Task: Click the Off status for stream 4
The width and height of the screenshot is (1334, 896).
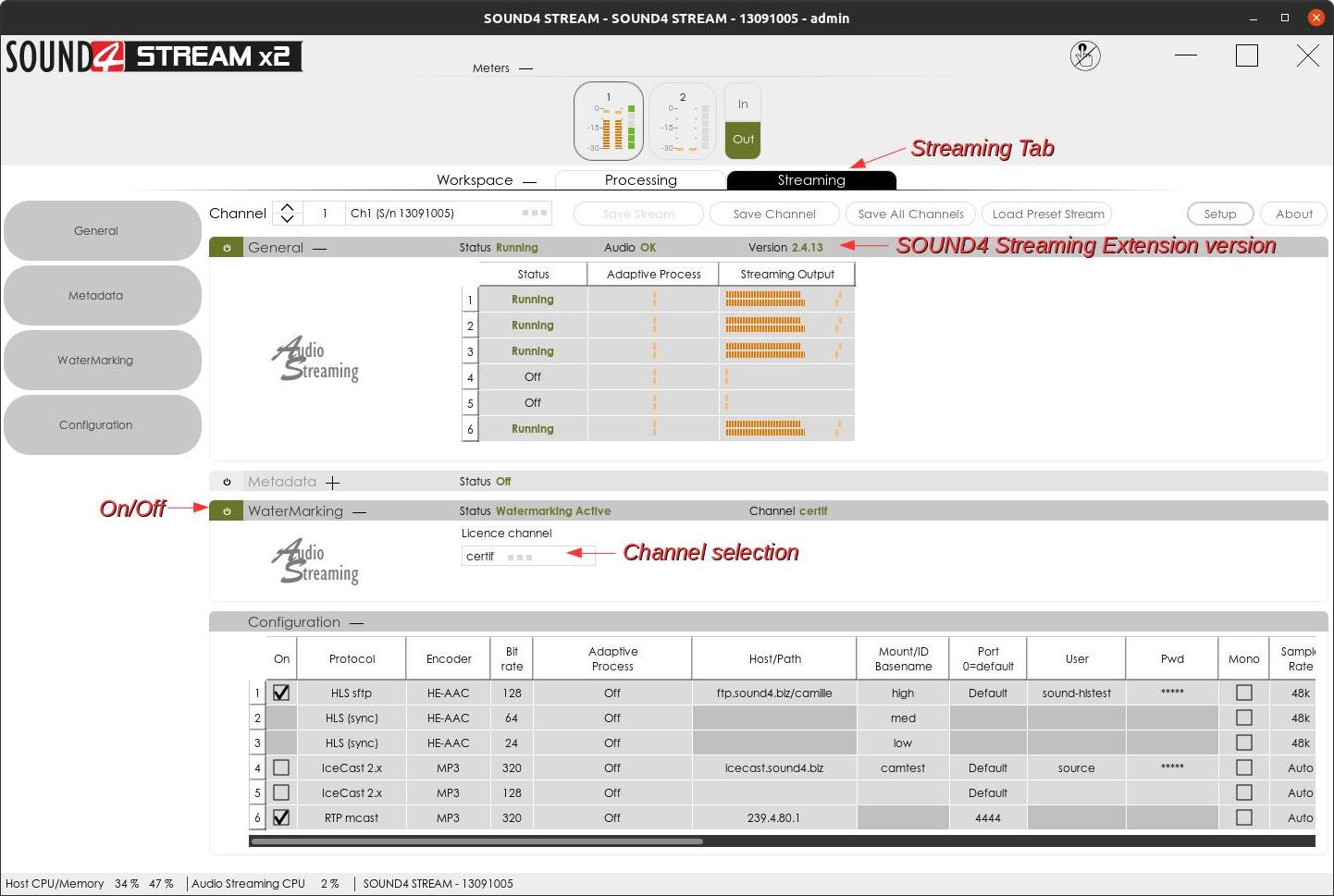Action: 533,377
